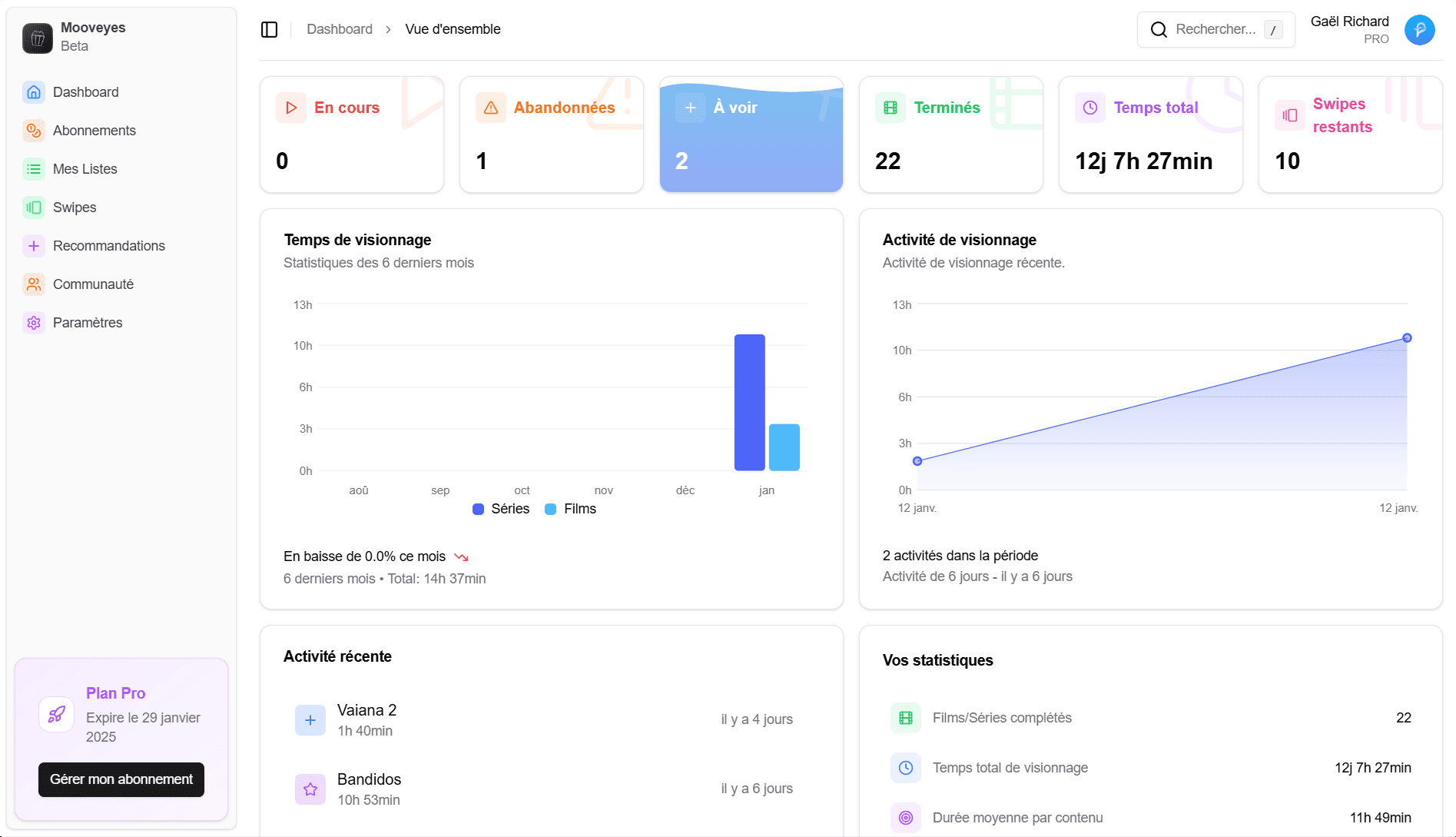This screenshot has width=1456, height=837.
Task: Click '2 activités dans la période' text
Action: [960, 556]
